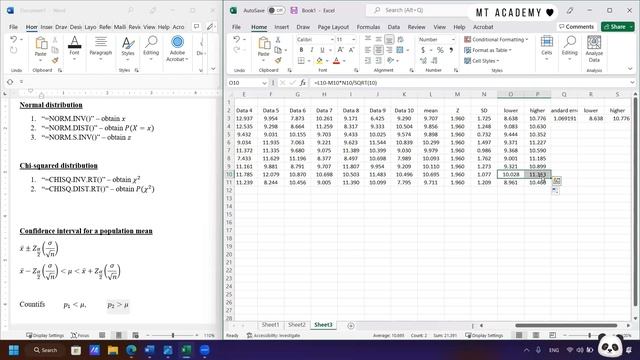Click the Undo arrow in Excel
This screenshot has height=360, width=640.
point(237,40)
